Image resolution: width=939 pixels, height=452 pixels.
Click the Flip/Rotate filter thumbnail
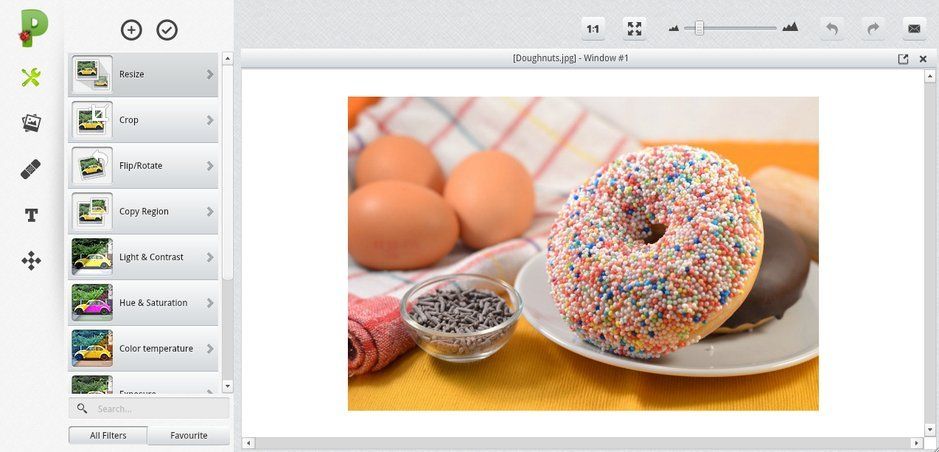pyautogui.click(x=92, y=166)
